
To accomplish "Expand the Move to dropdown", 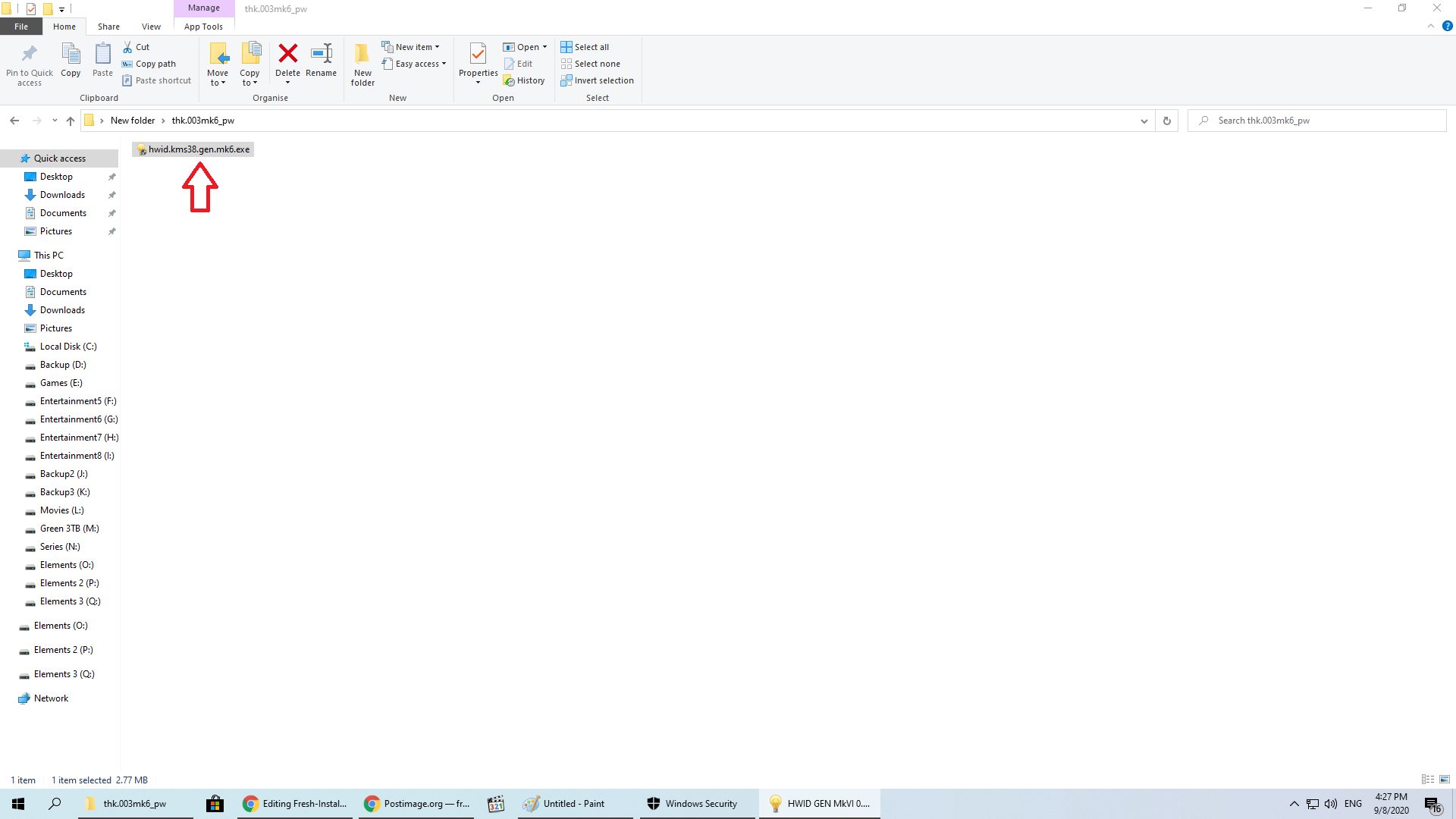I will click(x=218, y=83).
